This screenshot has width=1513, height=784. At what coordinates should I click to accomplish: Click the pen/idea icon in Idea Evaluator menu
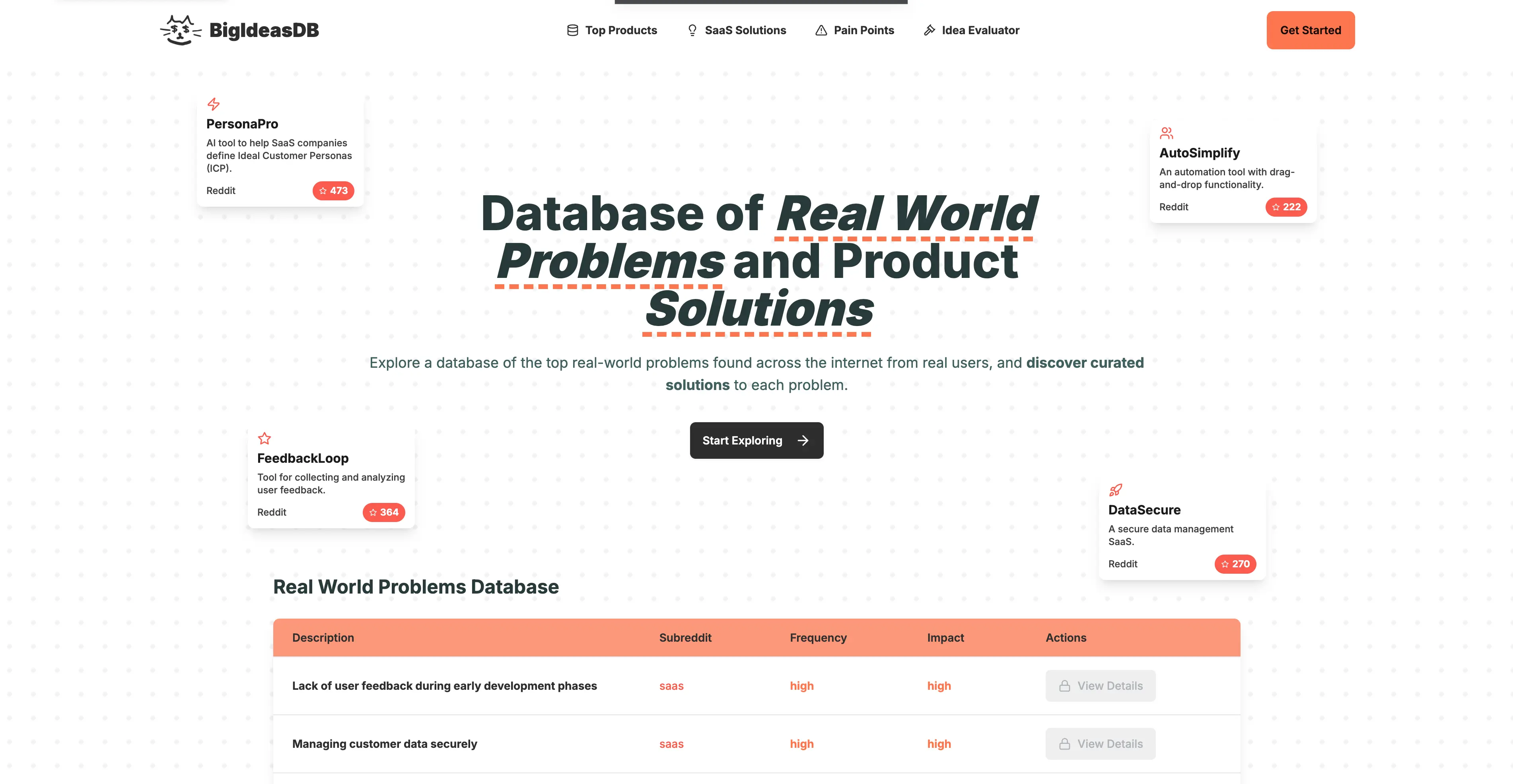coord(927,30)
